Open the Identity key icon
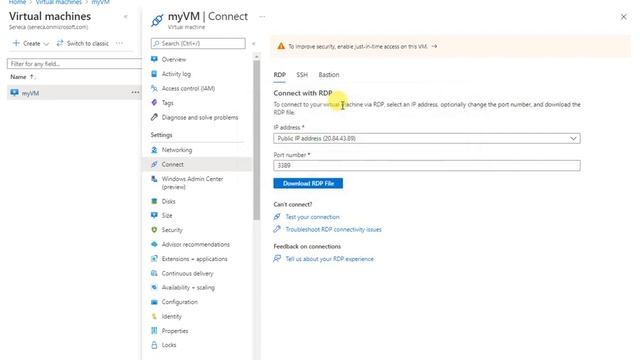Viewport: 640px width, 360px height. pos(154,316)
